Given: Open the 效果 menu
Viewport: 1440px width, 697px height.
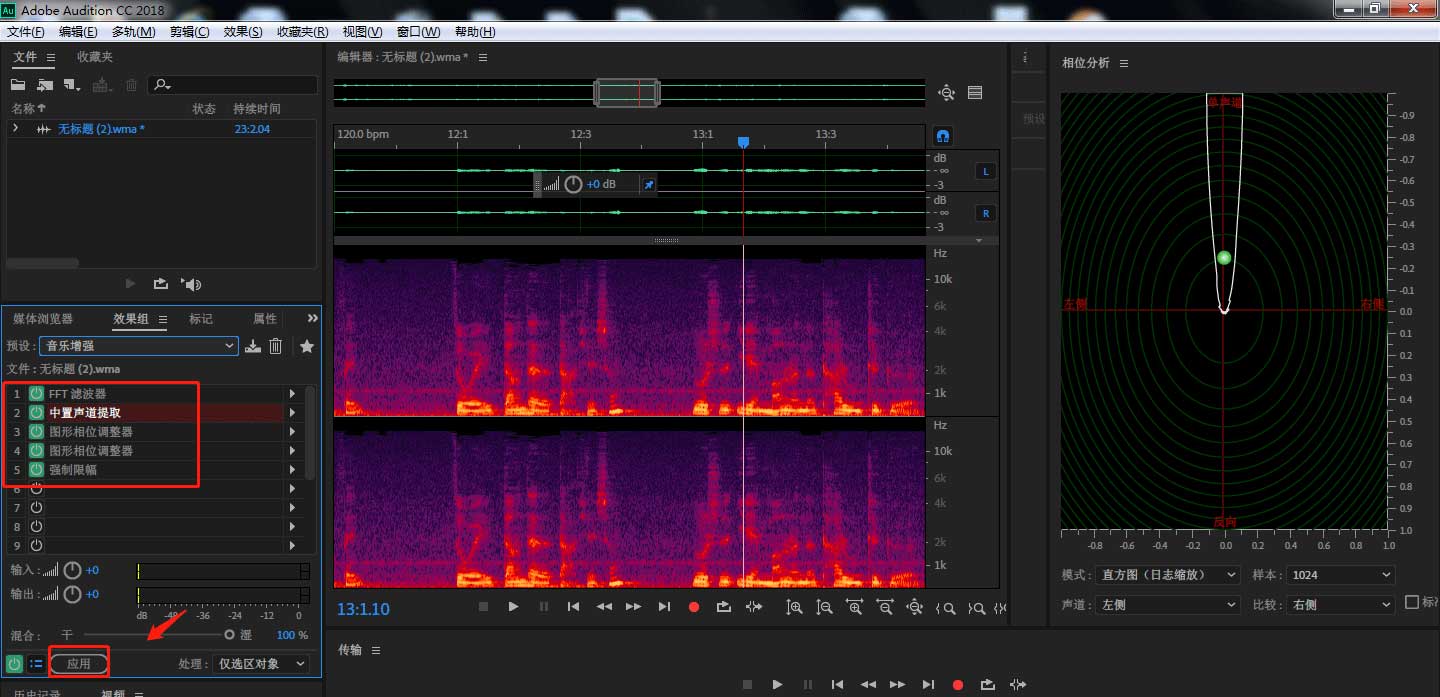Looking at the screenshot, I should 241,31.
